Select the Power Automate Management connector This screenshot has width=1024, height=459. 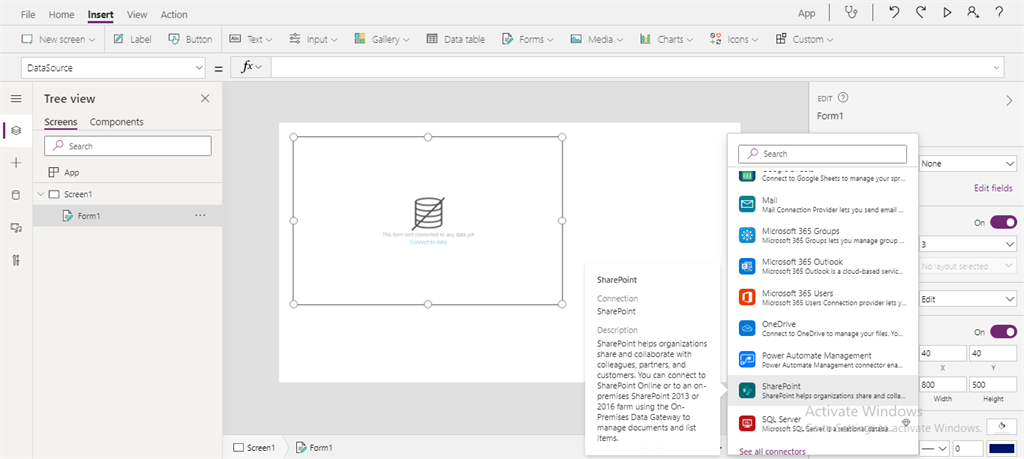[x=823, y=360]
